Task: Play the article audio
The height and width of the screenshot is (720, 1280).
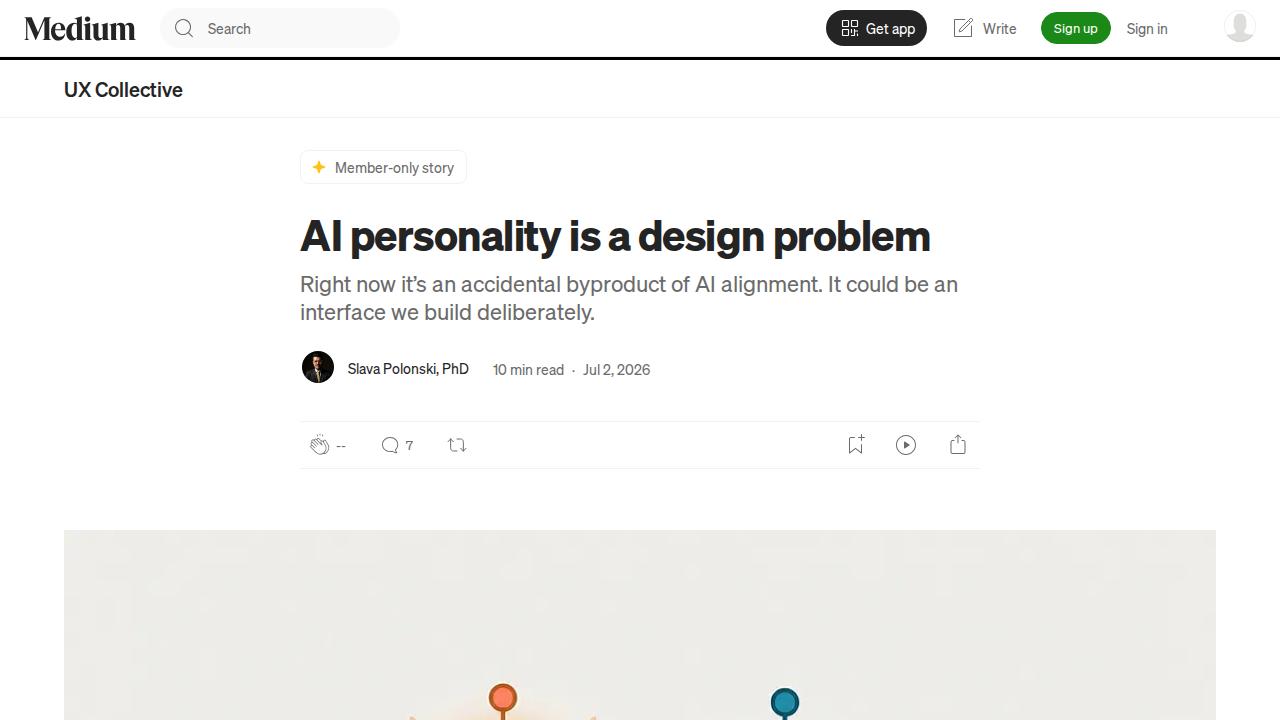Action: (x=906, y=445)
